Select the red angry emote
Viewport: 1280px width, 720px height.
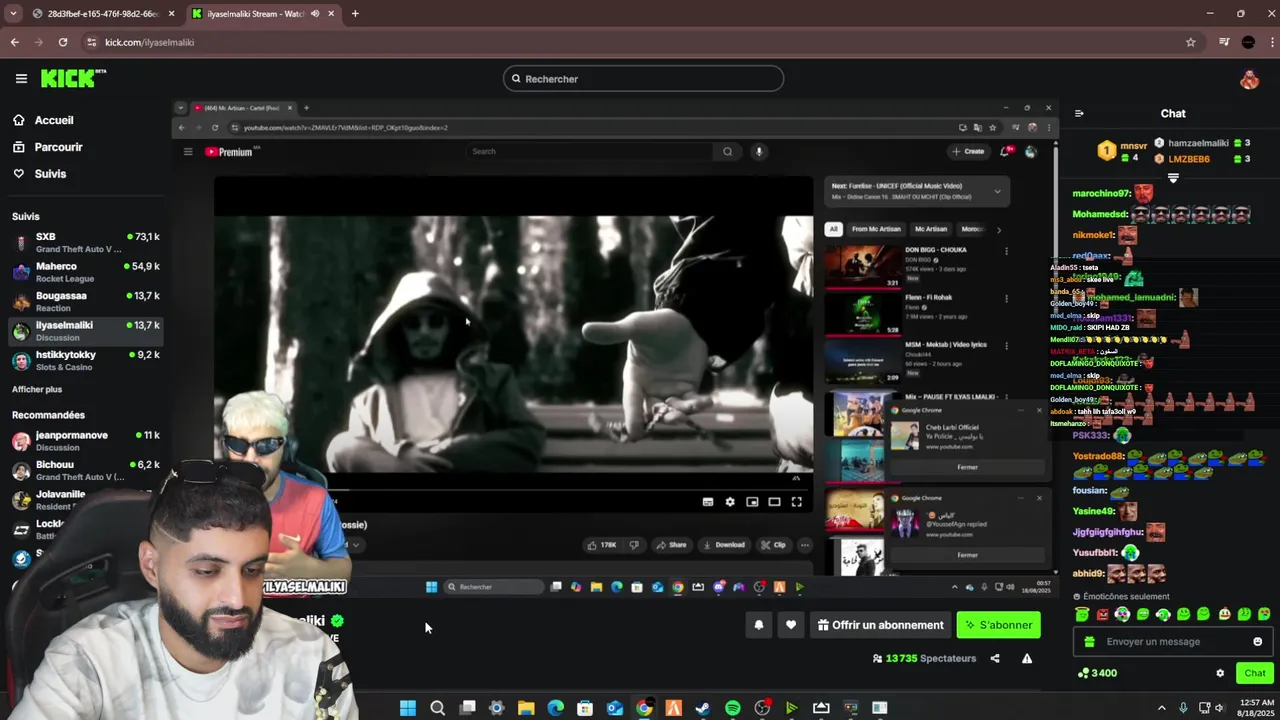click(1102, 614)
